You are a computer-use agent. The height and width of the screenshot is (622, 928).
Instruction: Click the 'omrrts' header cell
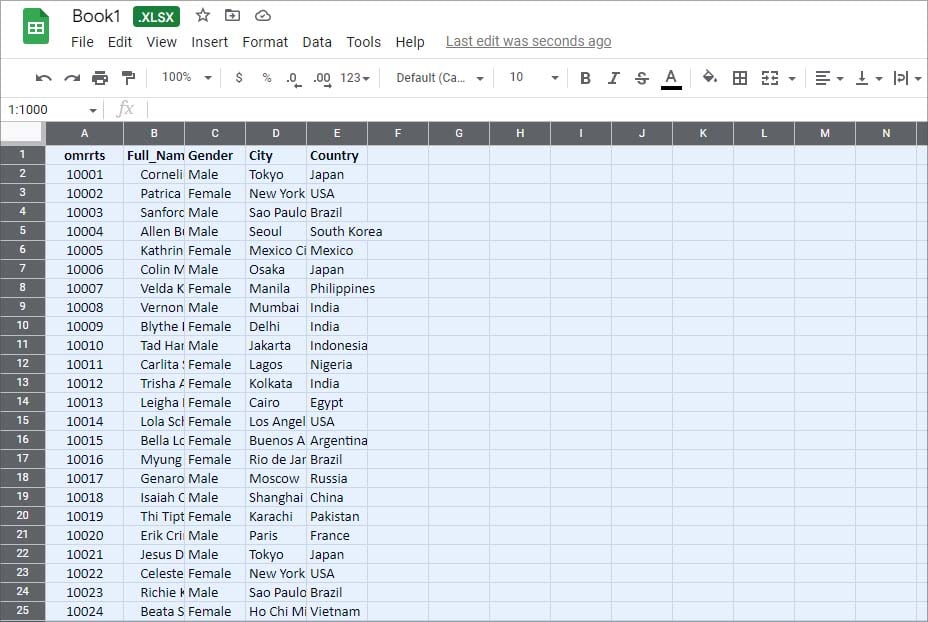click(85, 156)
